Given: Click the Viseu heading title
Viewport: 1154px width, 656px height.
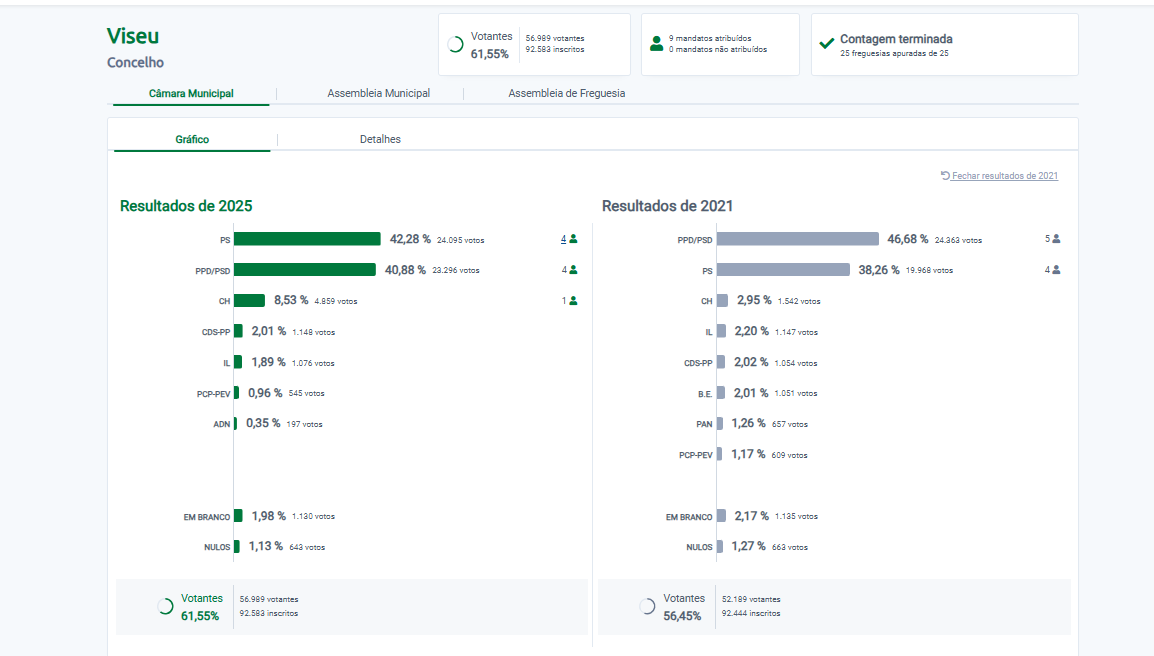Looking at the screenshot, I should [x=133, y=36].
